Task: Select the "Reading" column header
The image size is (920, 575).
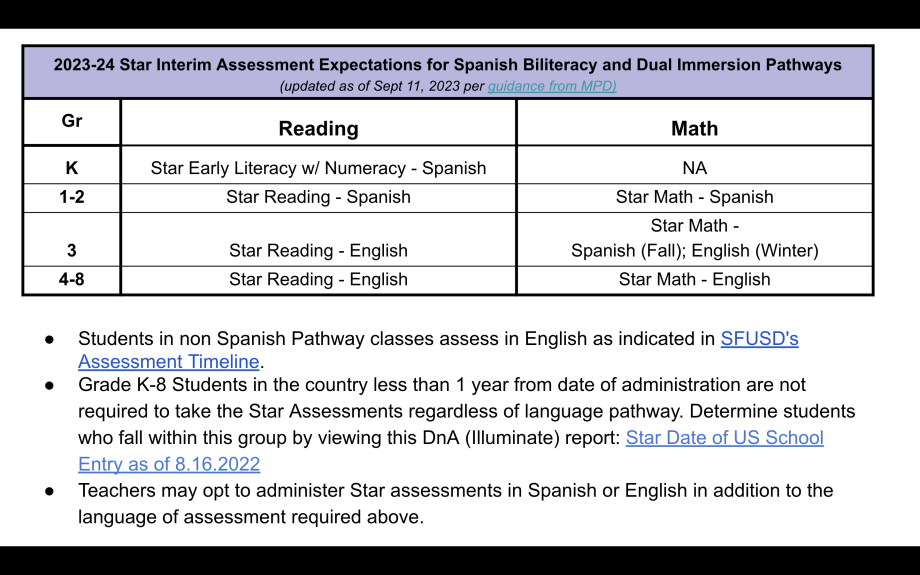Action: 318,128
